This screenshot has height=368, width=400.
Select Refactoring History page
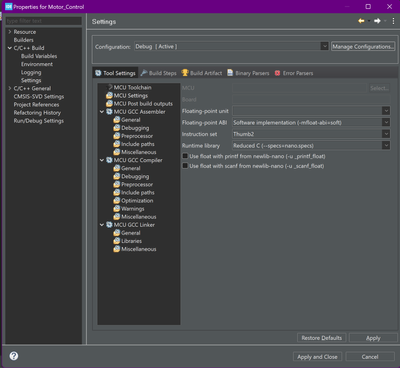click(x=37, y=113)
